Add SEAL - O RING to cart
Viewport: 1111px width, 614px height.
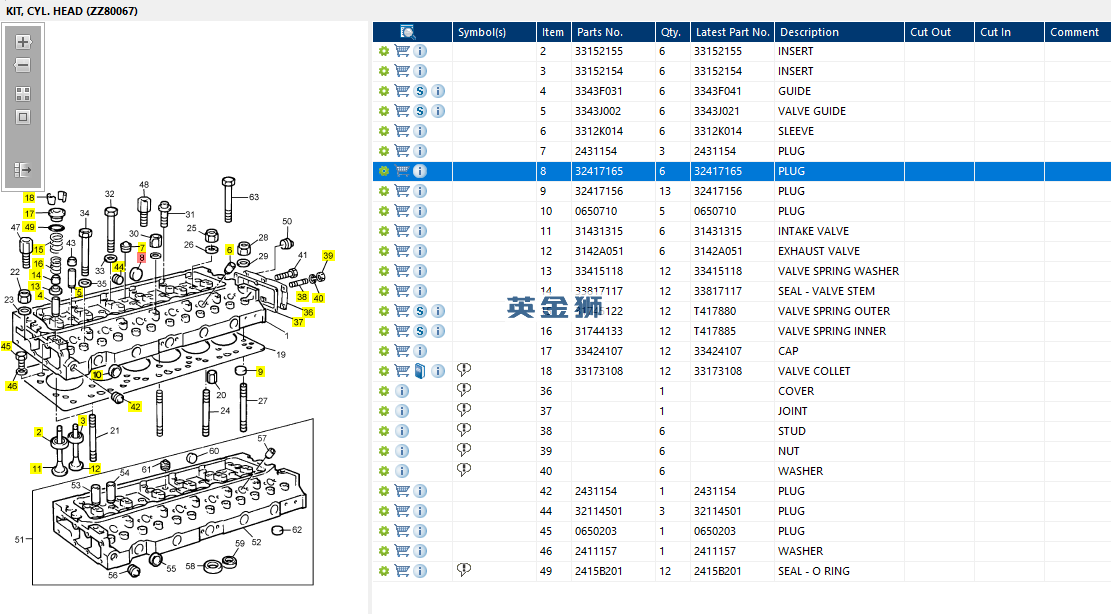(402, 571)
